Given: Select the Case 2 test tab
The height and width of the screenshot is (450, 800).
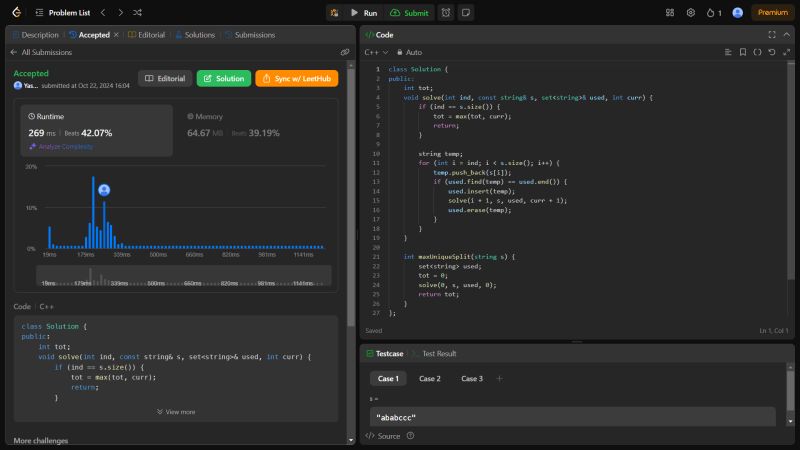Looking at the screenshot, I should (430, 379).
